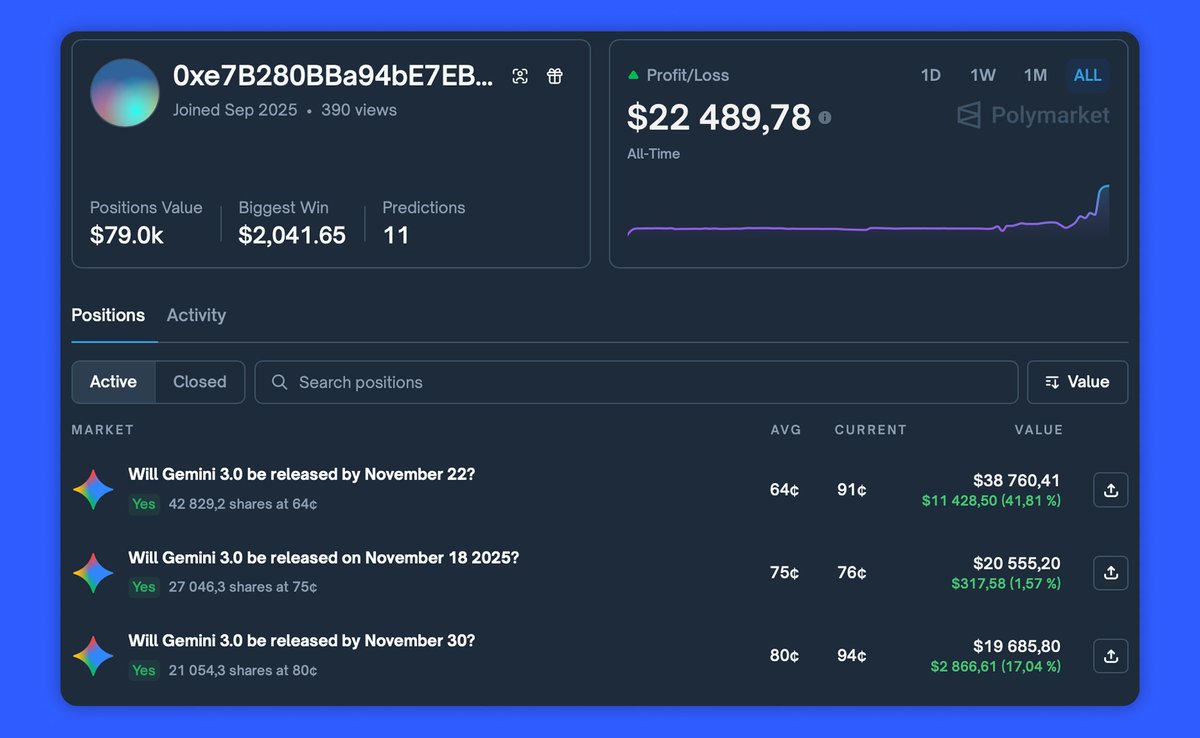Image resolution: width=1200 pixels, height=738 pixels.
Task: Click the $22 489,78 profit amount
Action: point(719,117)
